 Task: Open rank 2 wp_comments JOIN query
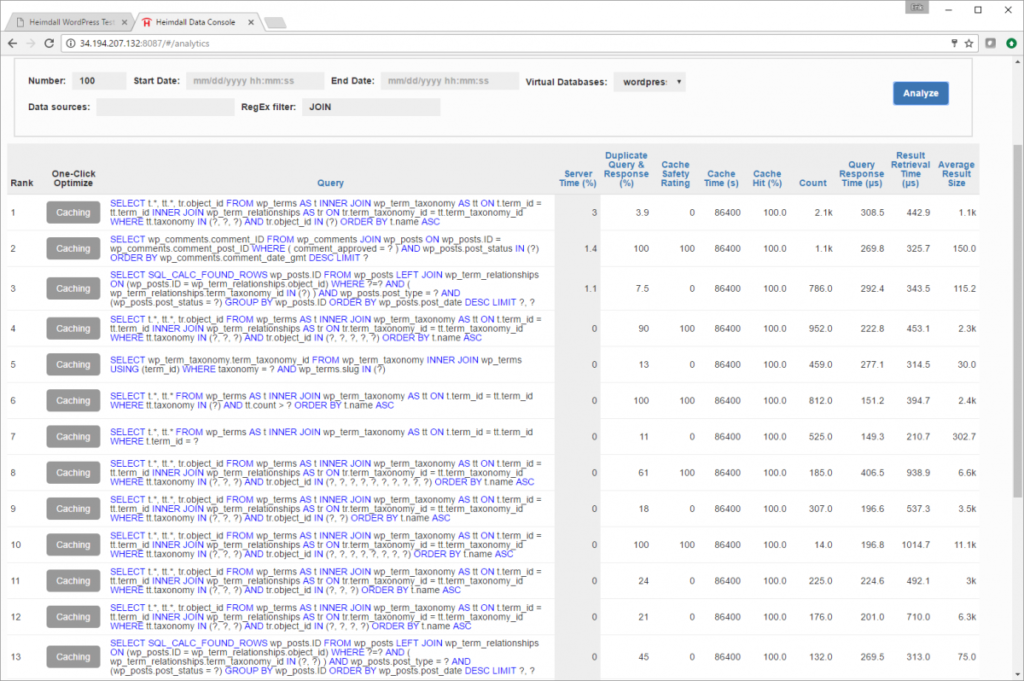[x=325, y=248]
